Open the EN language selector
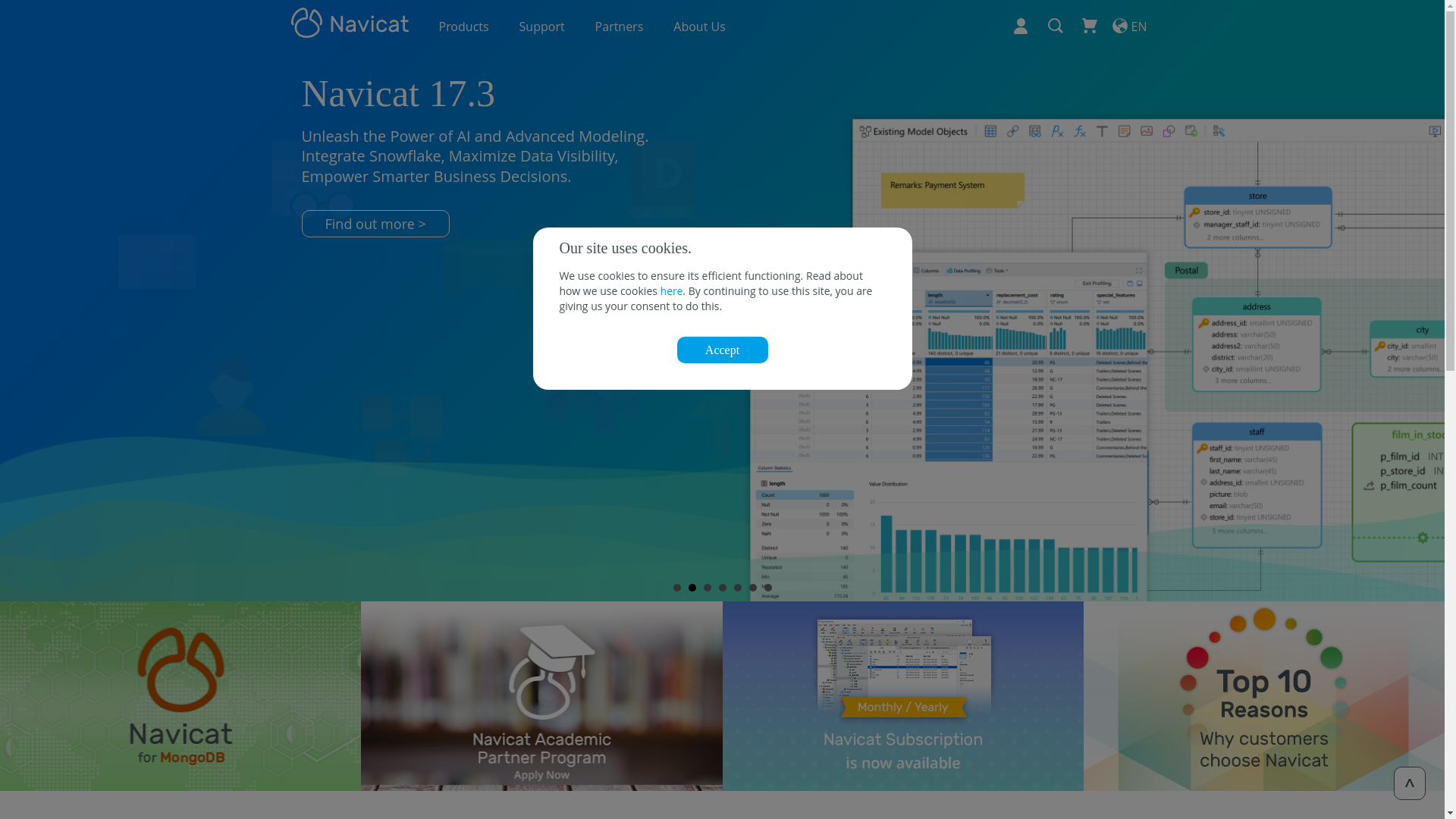 (1130, 27)
